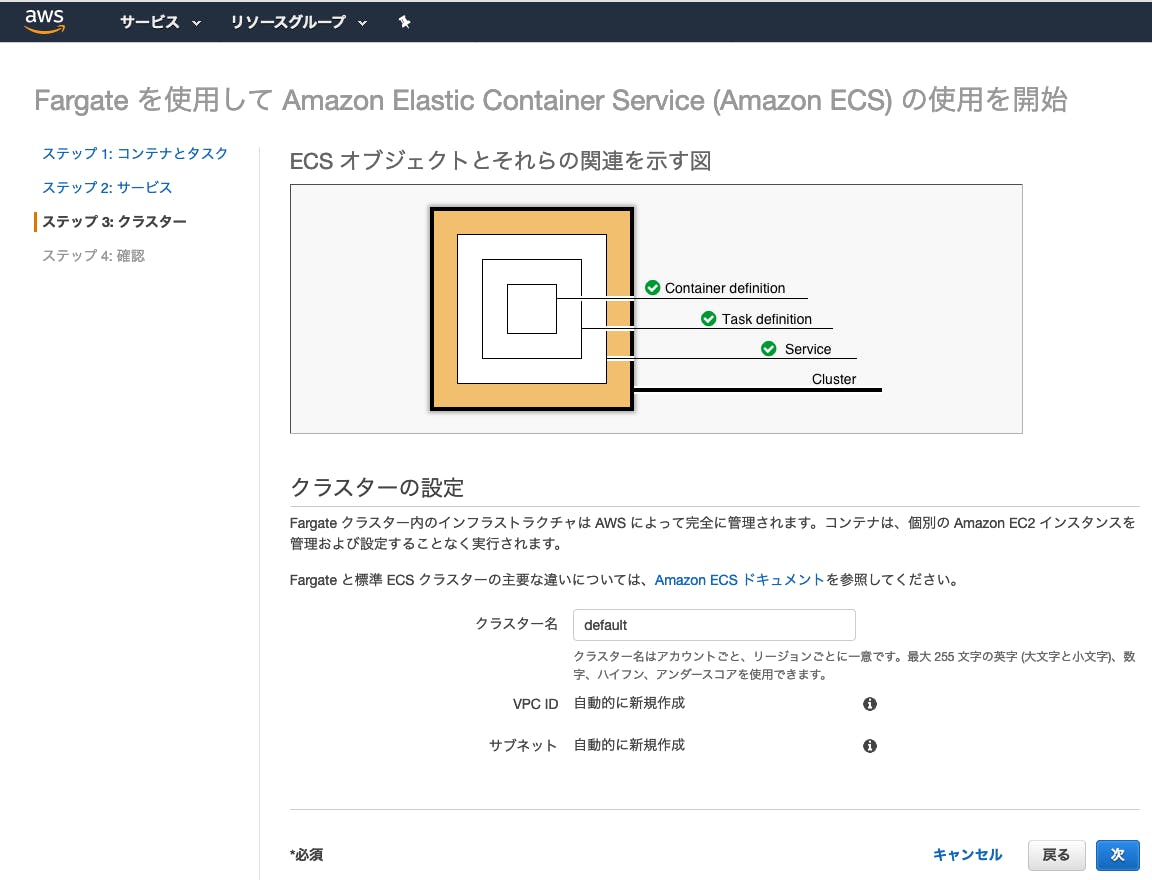The image size is (1152, 880).
Task: Select ステップ 4: 確認 step
Action: click(93, 256)
